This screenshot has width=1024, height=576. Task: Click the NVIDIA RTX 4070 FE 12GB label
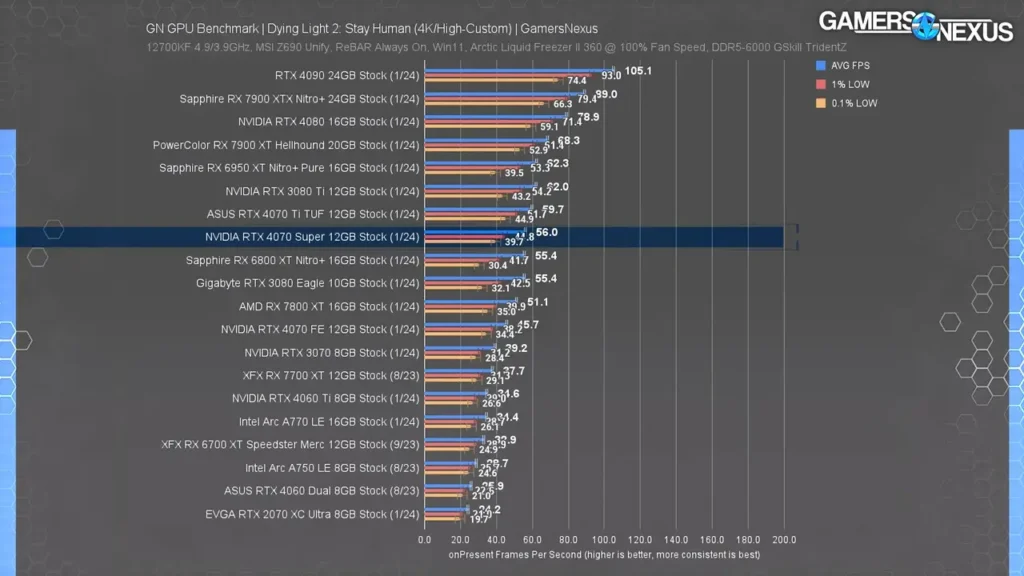click(x=320, y=330)
